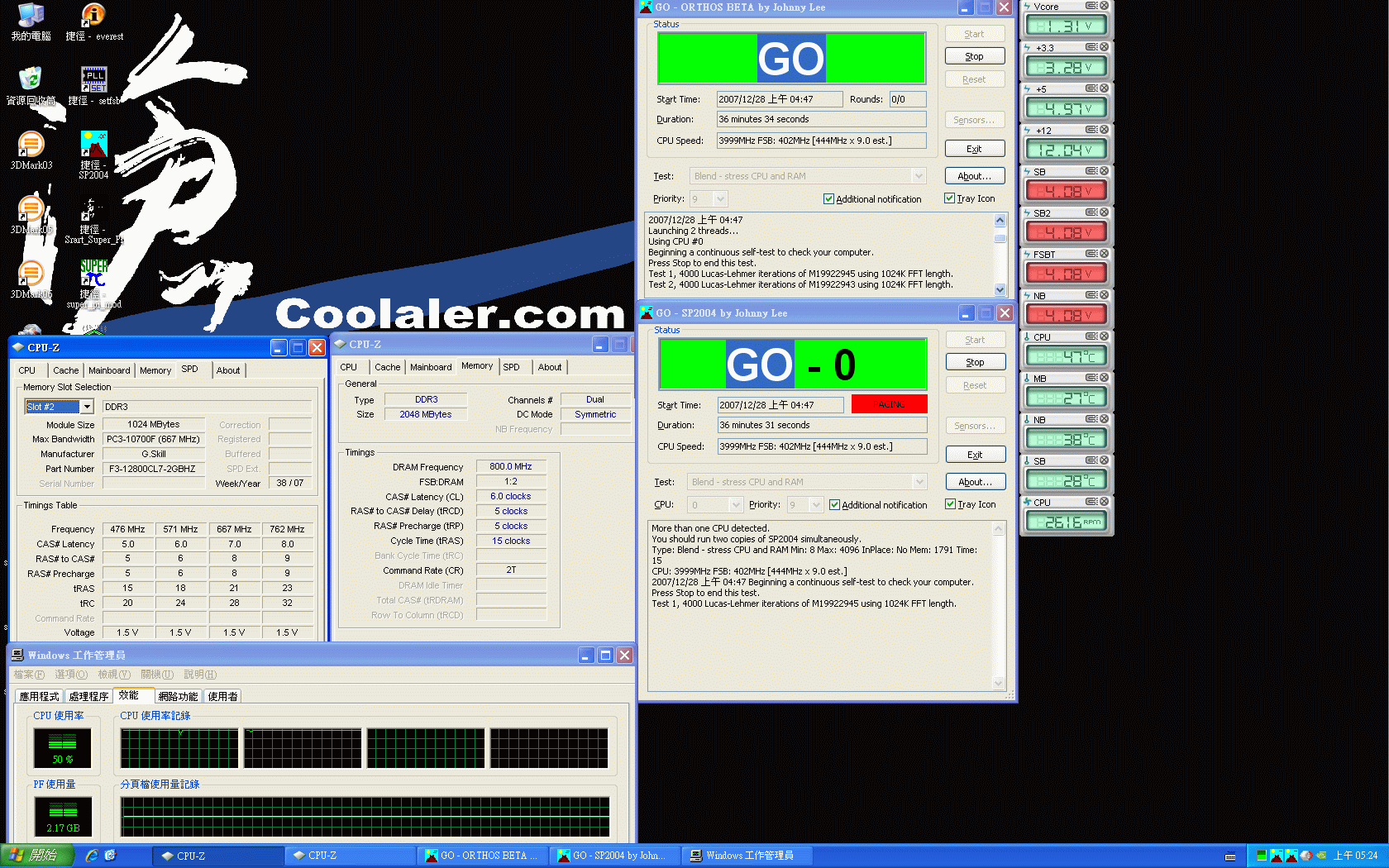Switch to SP2004 taskbar button

coord(615,856)
